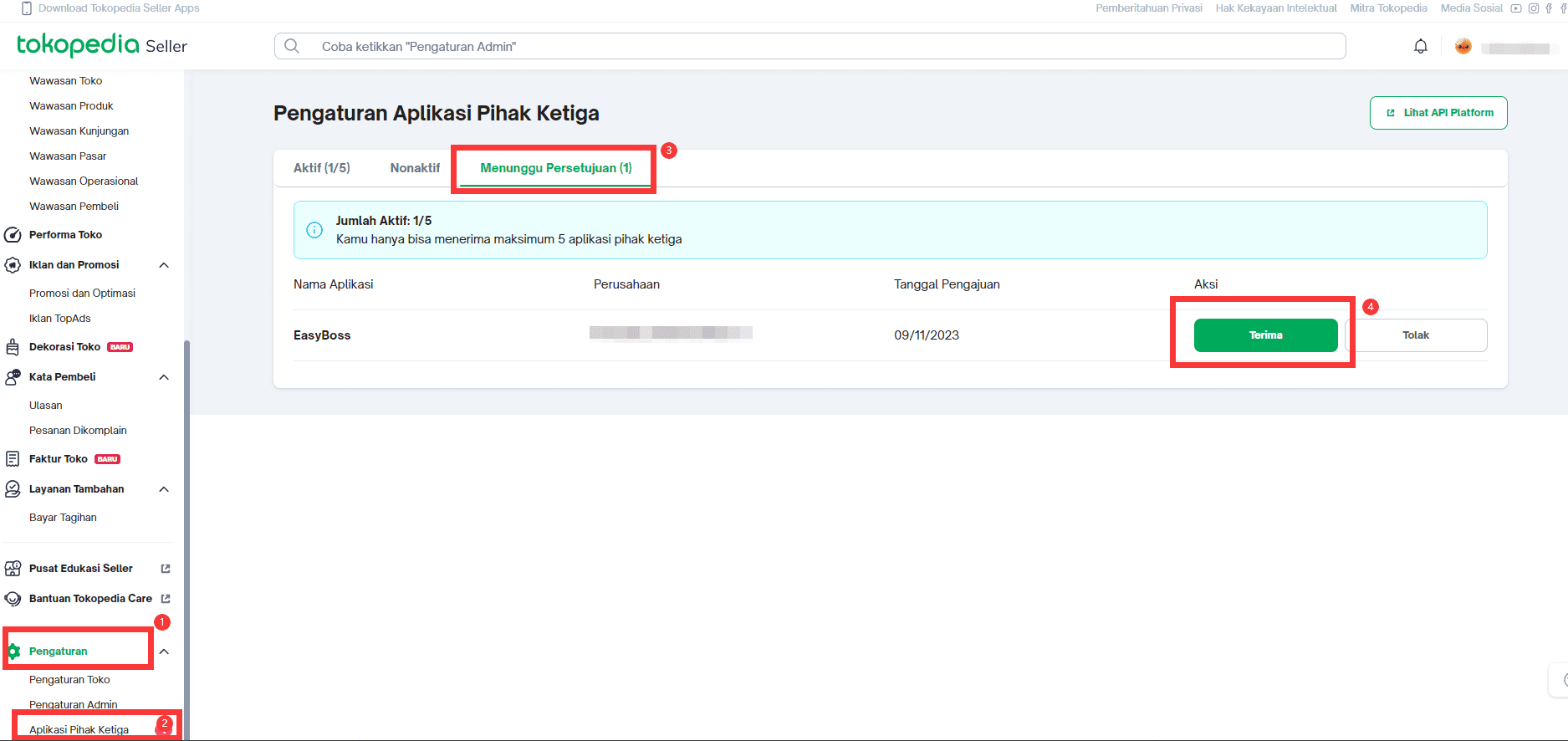Open the Pemberitahuan Privasi link
The width and height of the screenshot is (1568, 741).
click(x=1149, y=8)
